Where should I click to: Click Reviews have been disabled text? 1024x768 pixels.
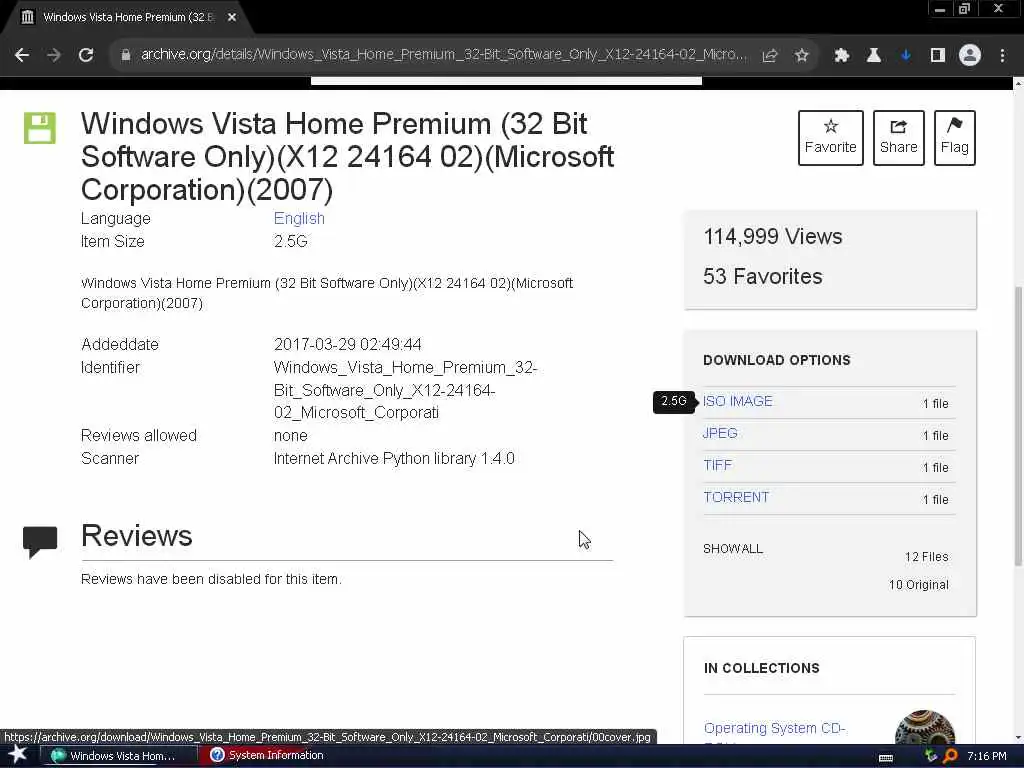(211, 579)
